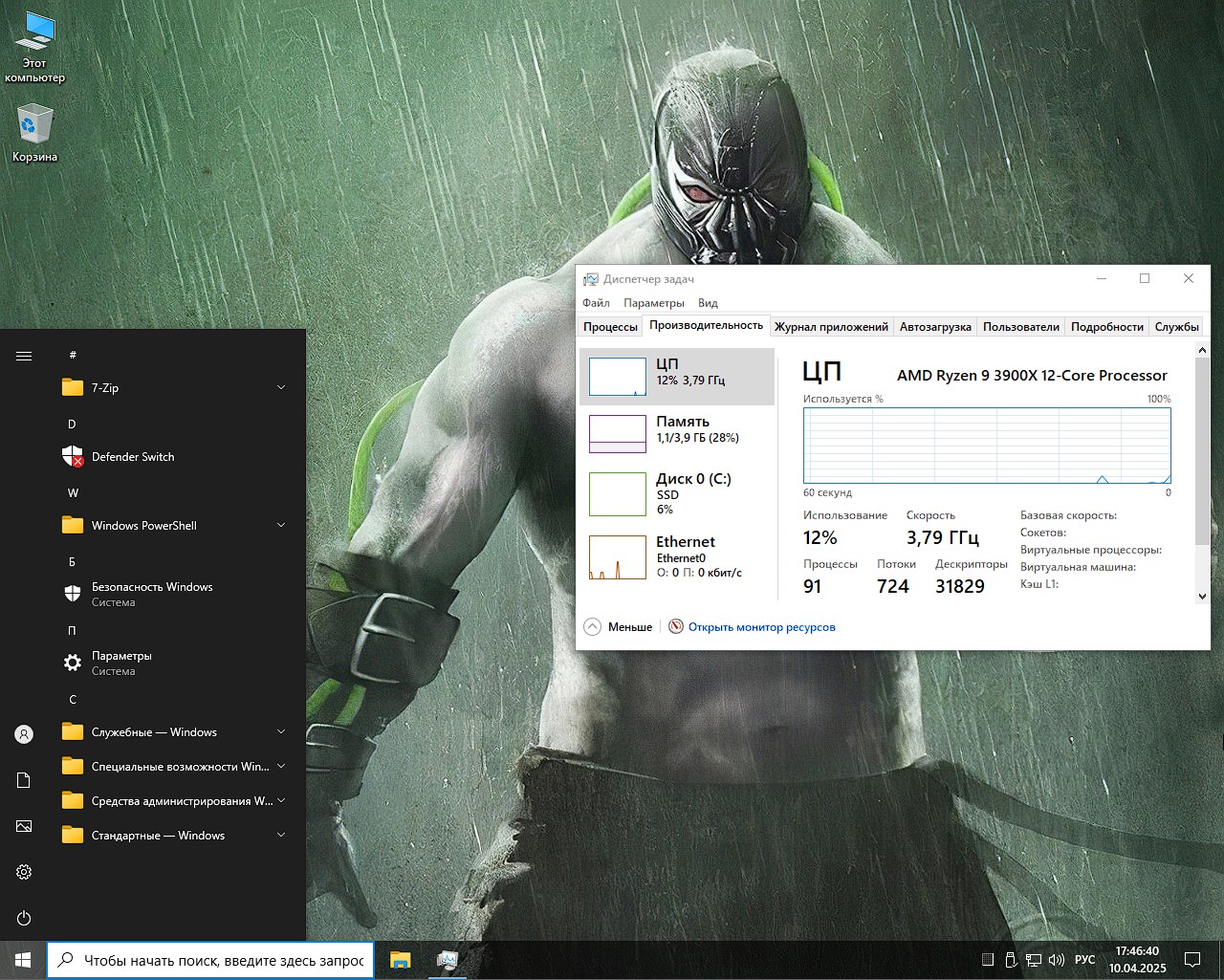The image size is (1224, 980).
Task: Open Pictures from the Start menu rail
Action: pyautogui.click(x=24, y=826)
